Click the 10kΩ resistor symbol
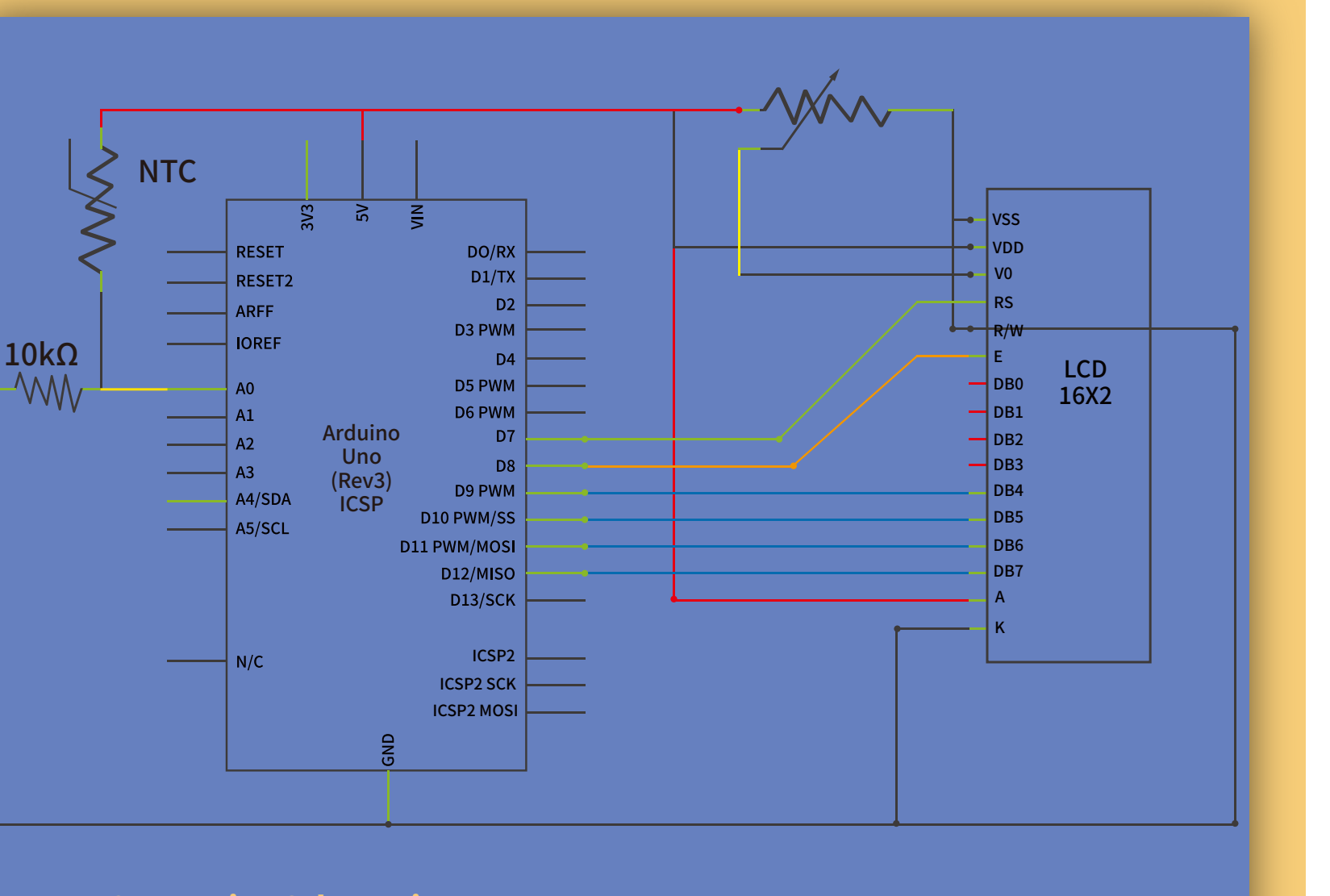The width and height of the screenshot is (1330, 896). click(49, 390)
